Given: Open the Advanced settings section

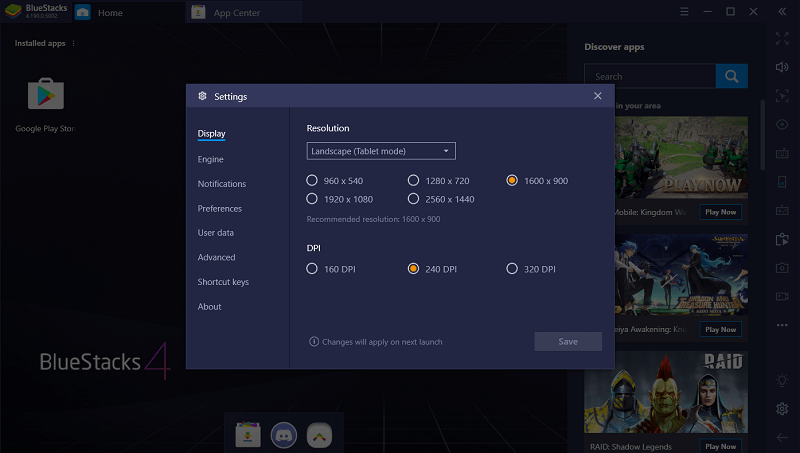Looking at the screenshot, I should pyautogui.click(x=216, y=257).
